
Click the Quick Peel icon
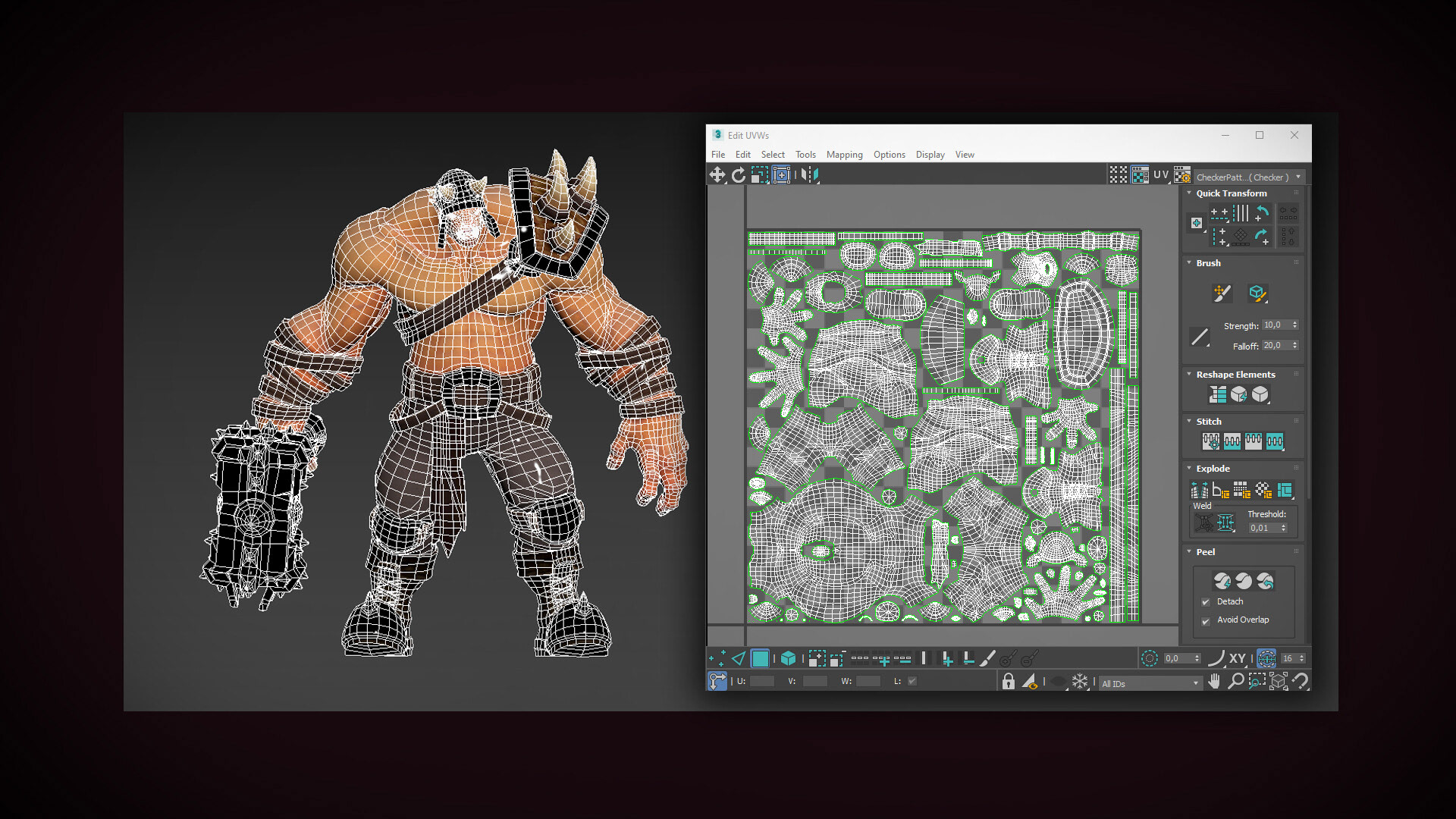(1222, 581)
